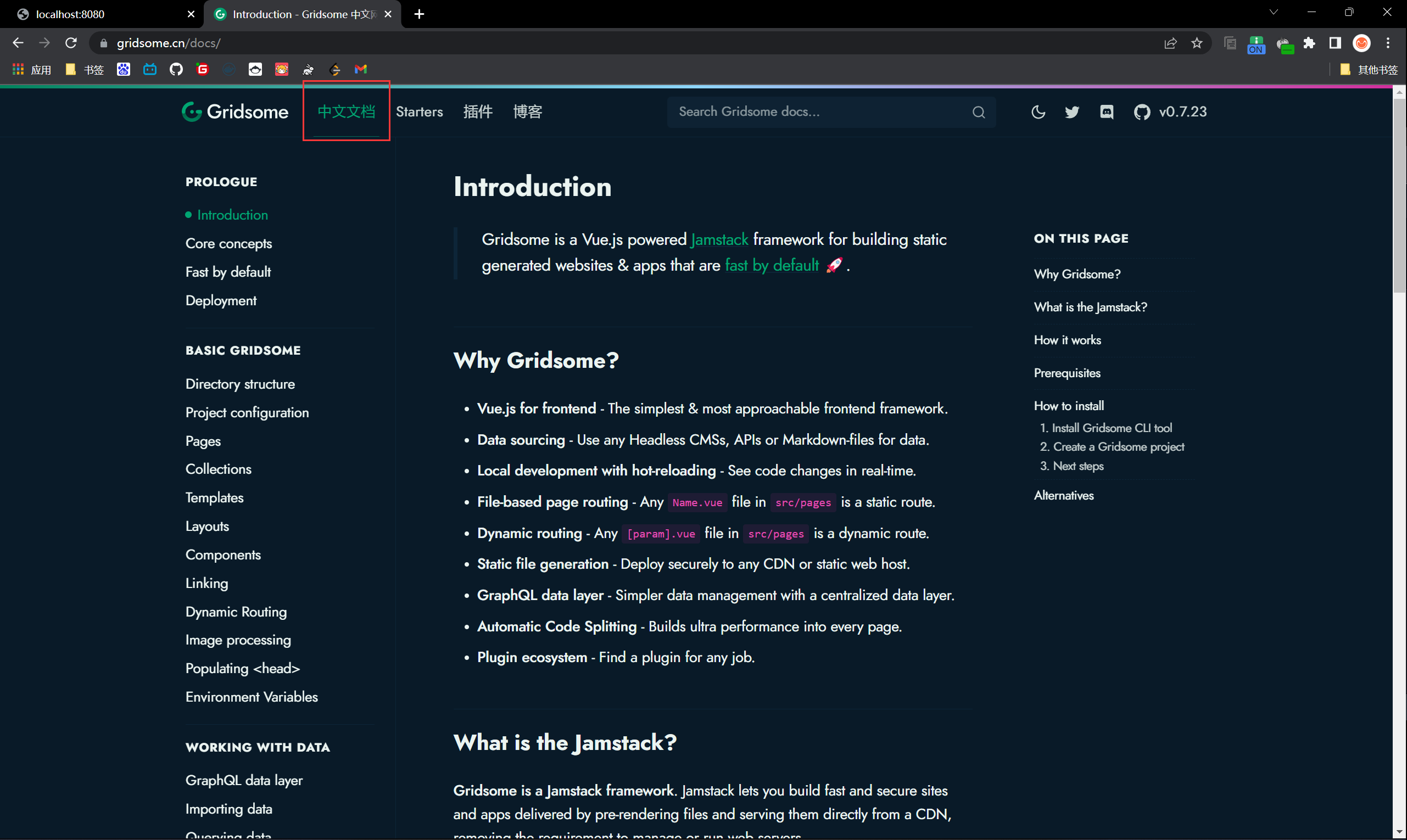
Task: Expand the tab search chevron
Action: point(1274,13)
